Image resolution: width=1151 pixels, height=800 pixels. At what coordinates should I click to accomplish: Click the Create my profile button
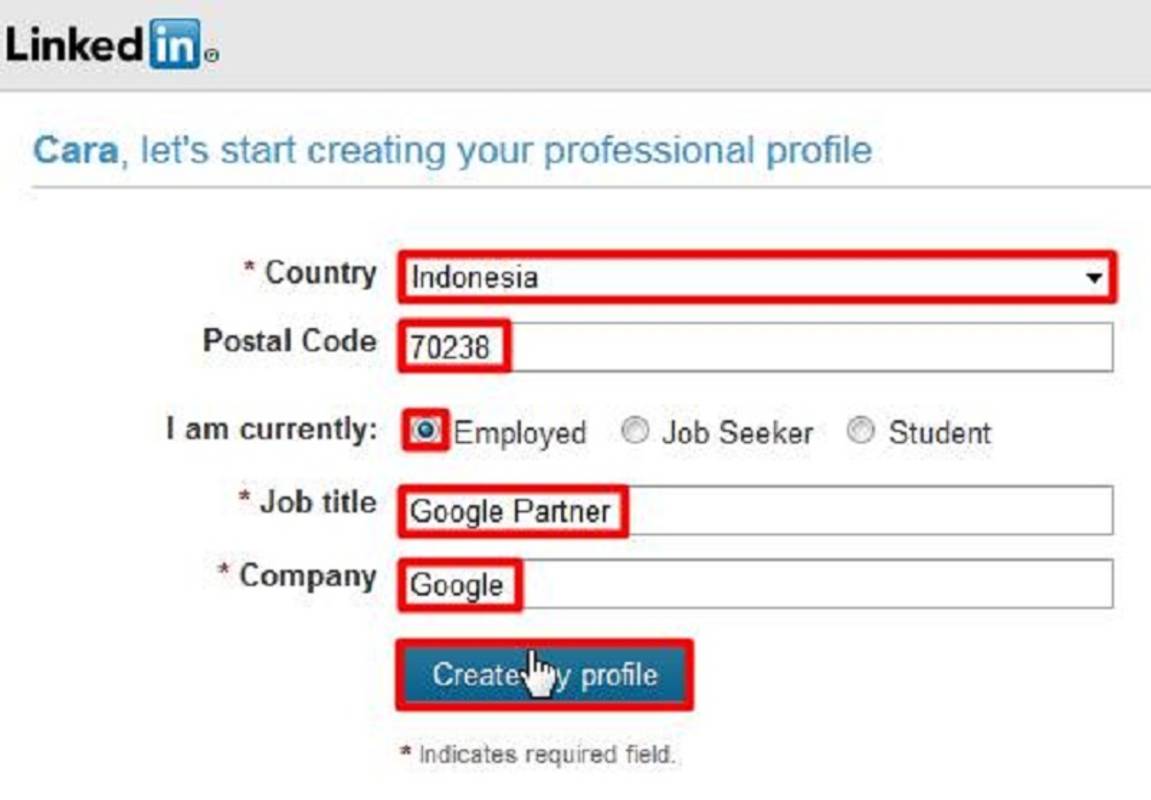(544, 674)
